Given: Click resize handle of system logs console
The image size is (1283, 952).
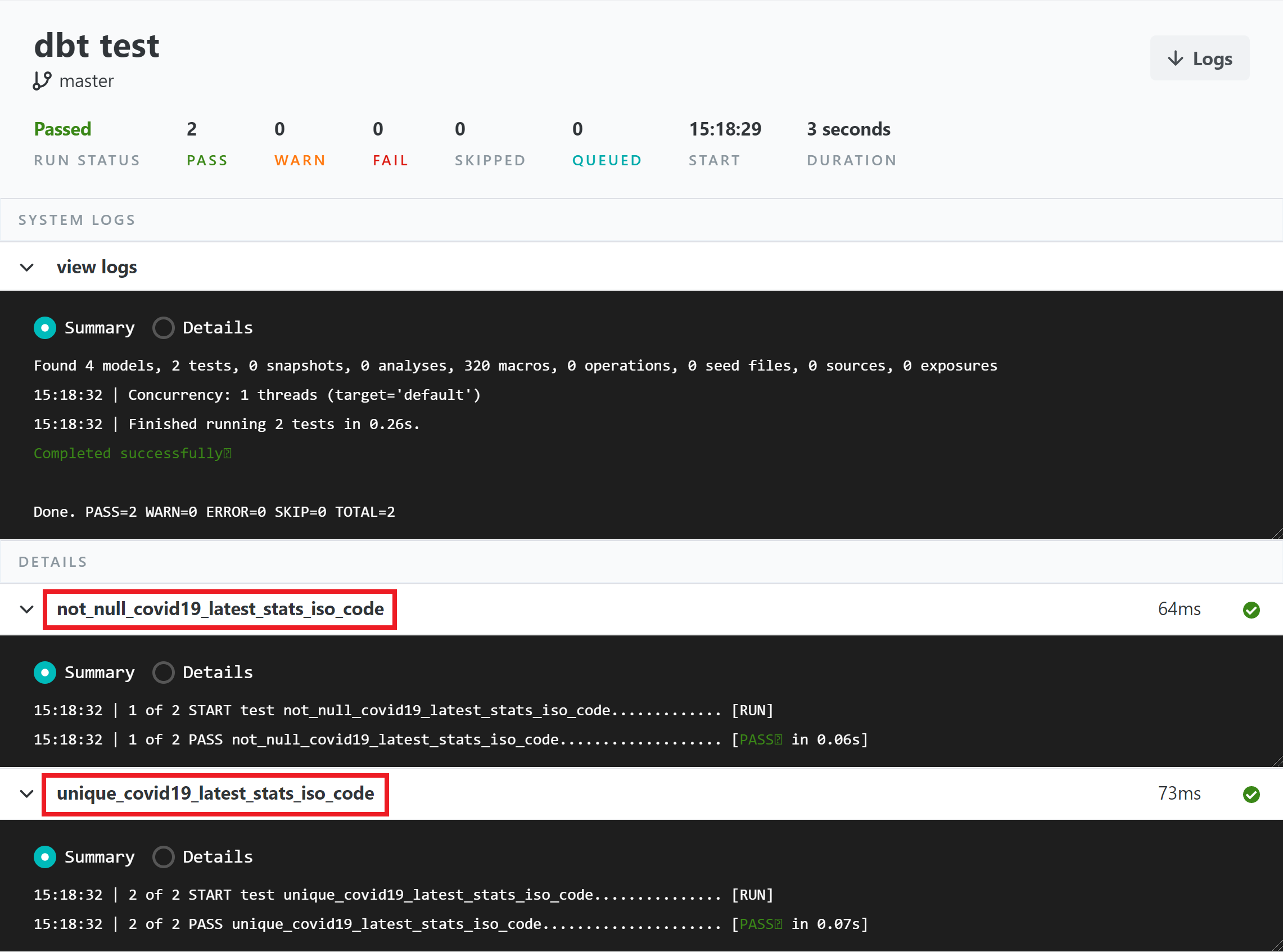Looking at the screenshot, I should tap(1277, 534).
